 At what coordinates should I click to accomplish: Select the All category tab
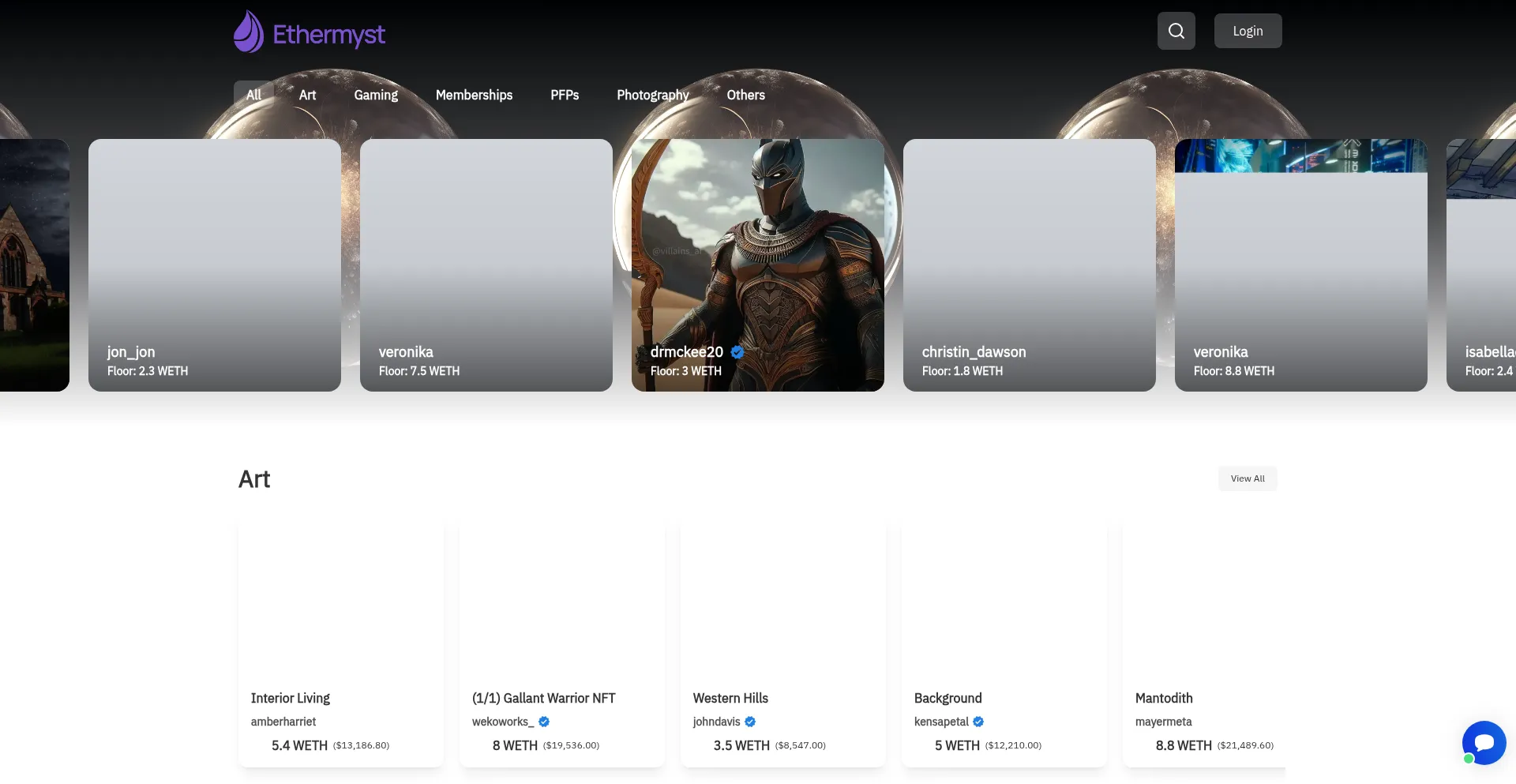[253, 95]
